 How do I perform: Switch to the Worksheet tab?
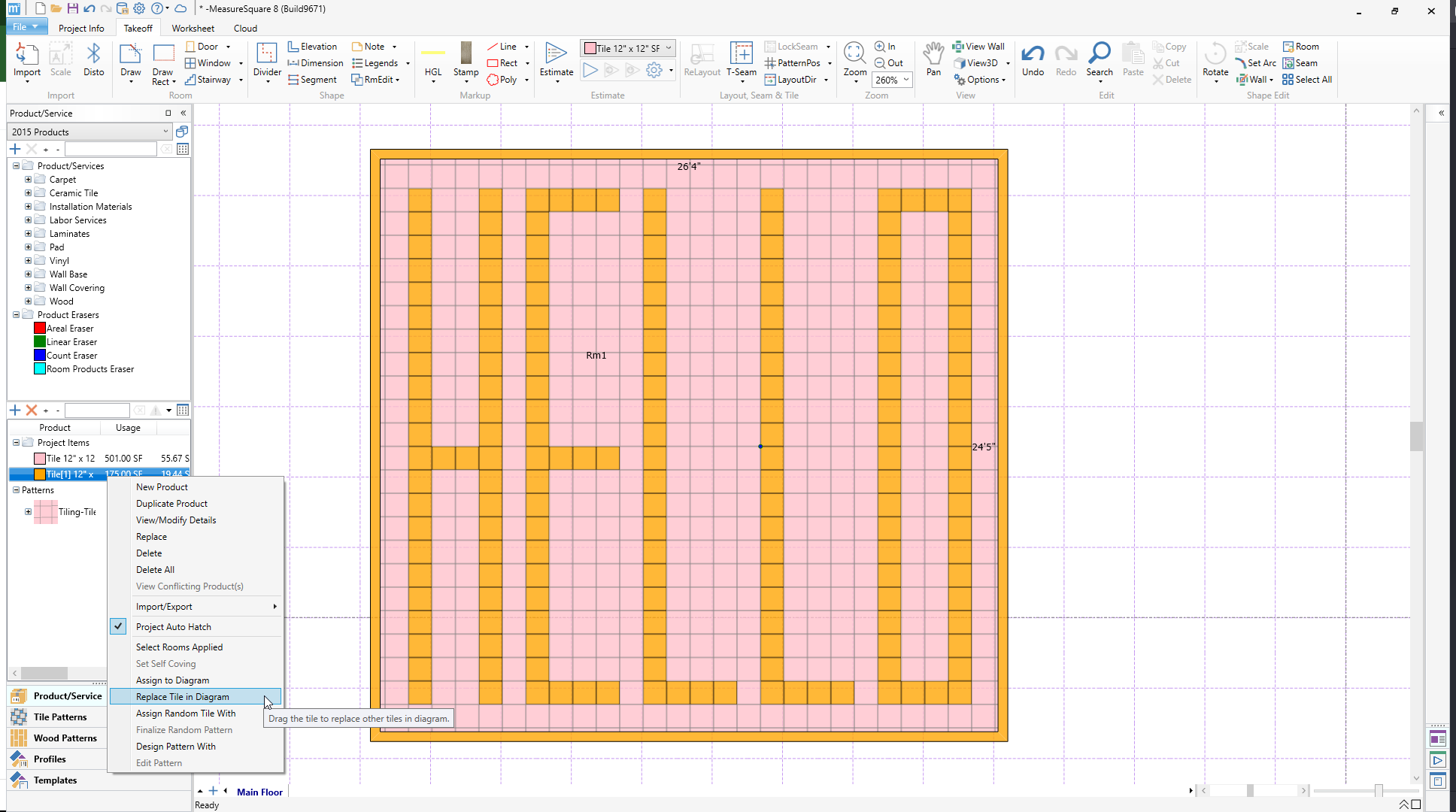[193, 28]
